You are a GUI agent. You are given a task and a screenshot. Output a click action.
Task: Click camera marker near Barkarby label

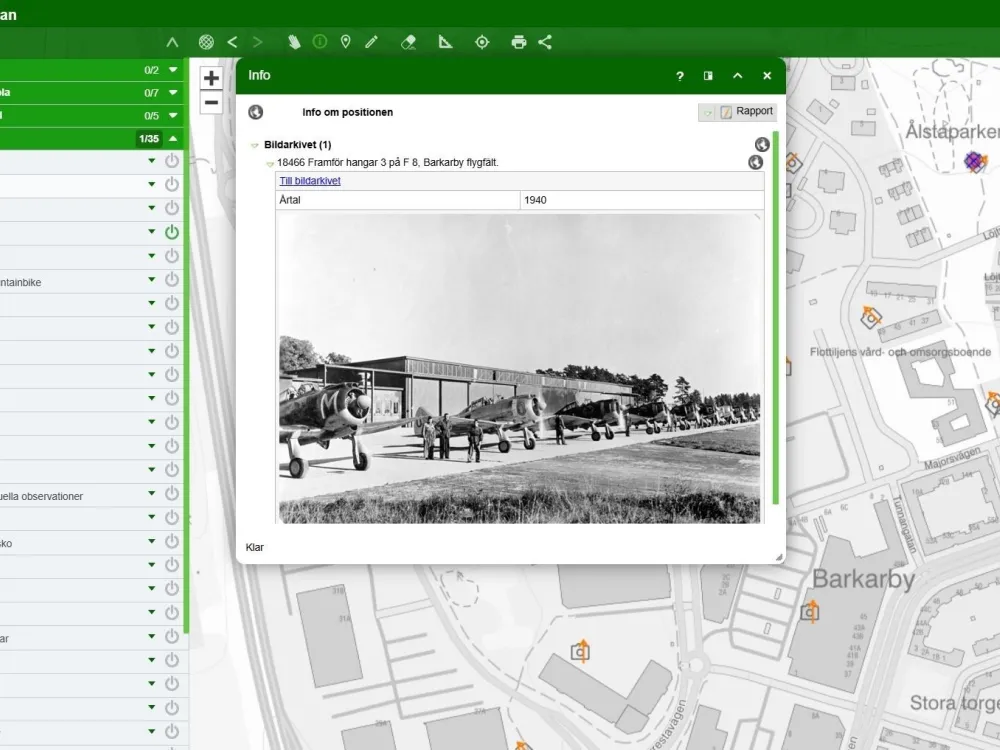810,612
